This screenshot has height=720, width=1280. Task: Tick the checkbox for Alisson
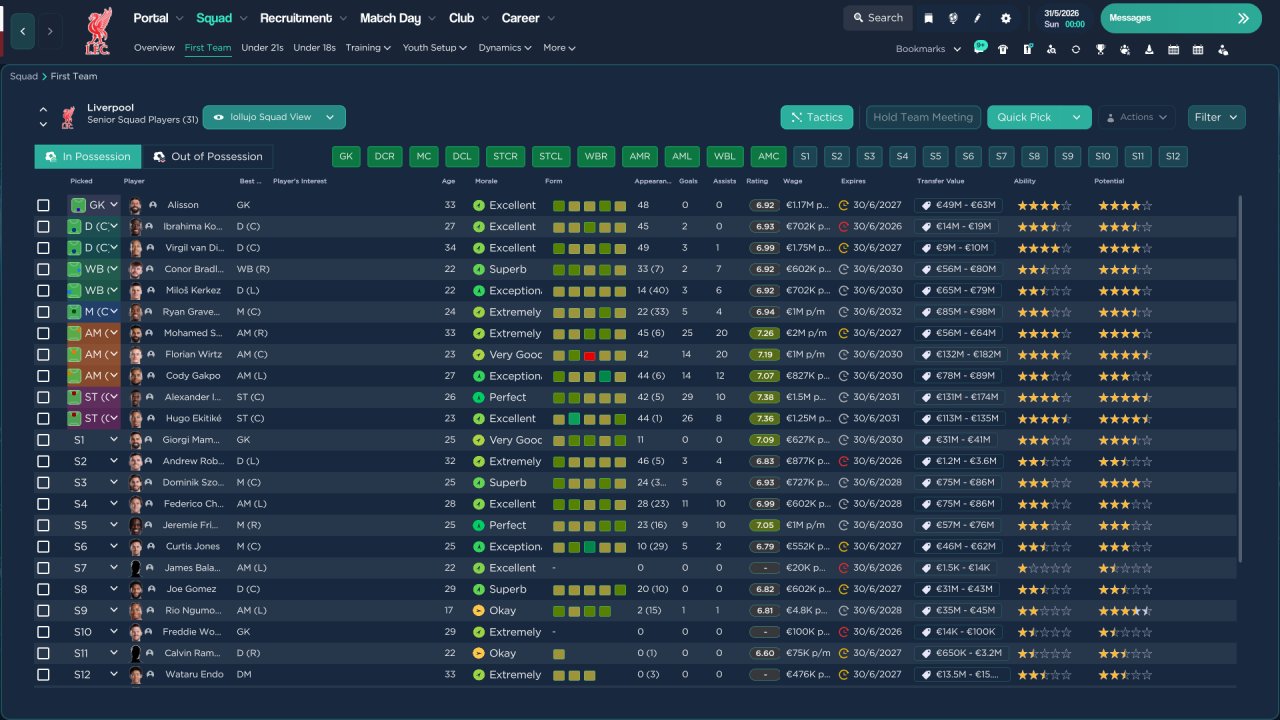(43, 205)
